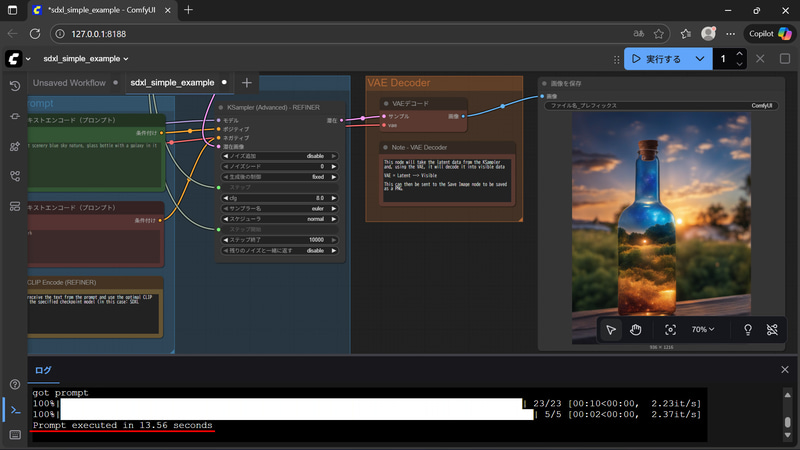The image size is (800, 450).
Task: Close the ComfyUI browser tab
Action: [167, 10]
